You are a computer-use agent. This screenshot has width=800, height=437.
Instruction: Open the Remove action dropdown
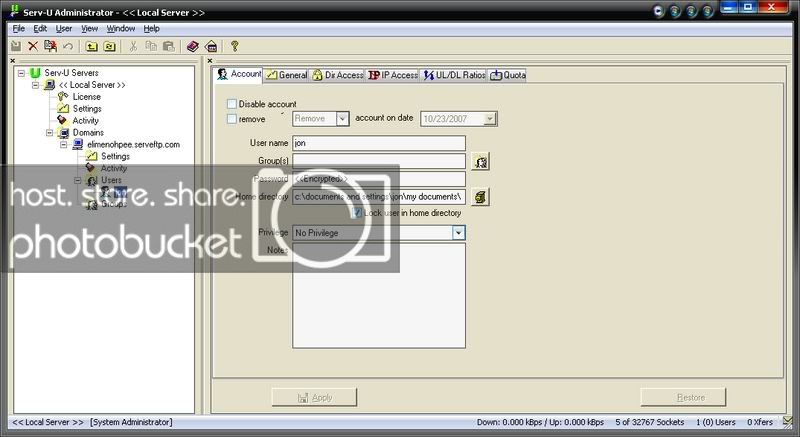pos(342,119)
